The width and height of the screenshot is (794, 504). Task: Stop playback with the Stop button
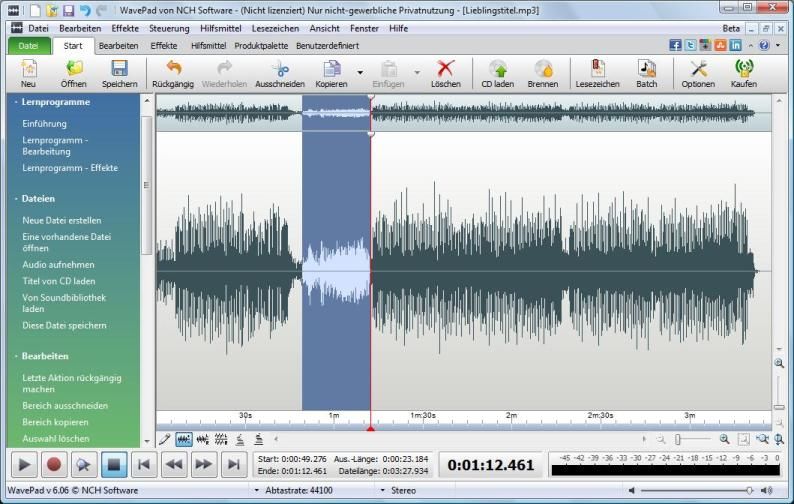[114, 464]
